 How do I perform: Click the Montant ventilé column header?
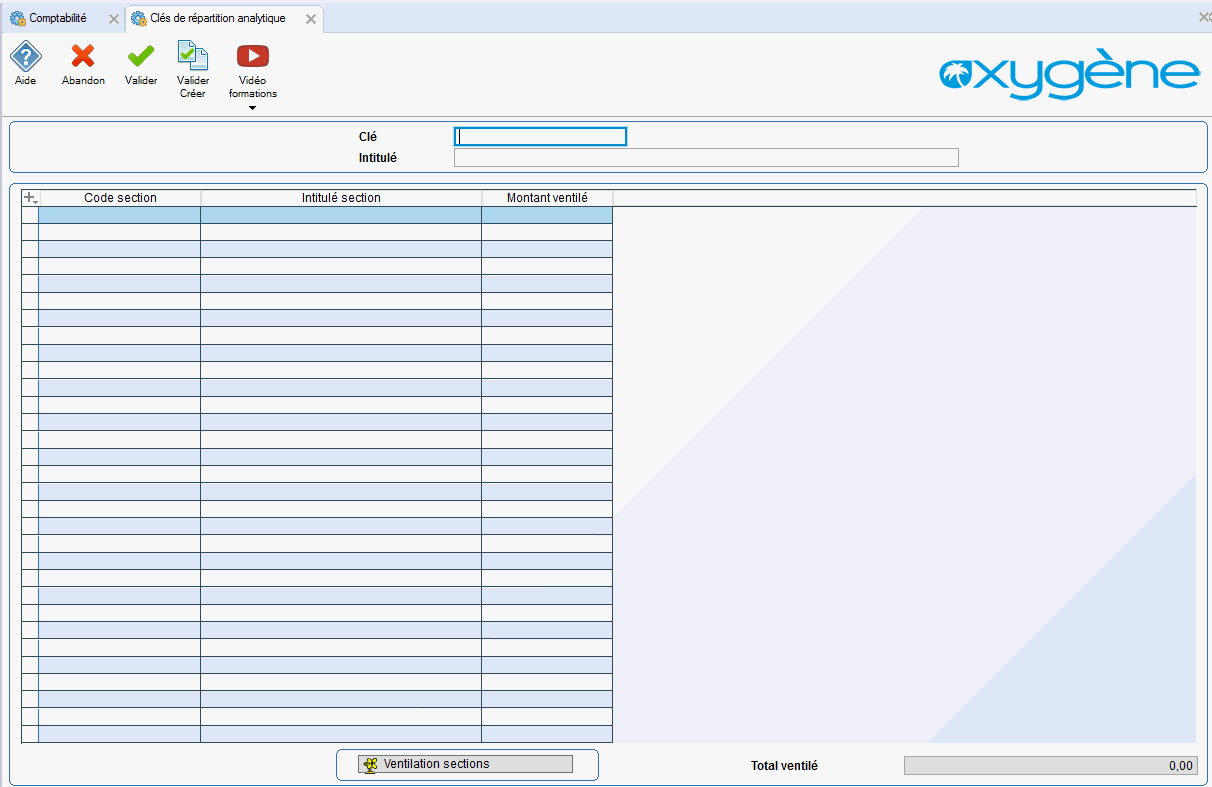click(x=547, y=198)
